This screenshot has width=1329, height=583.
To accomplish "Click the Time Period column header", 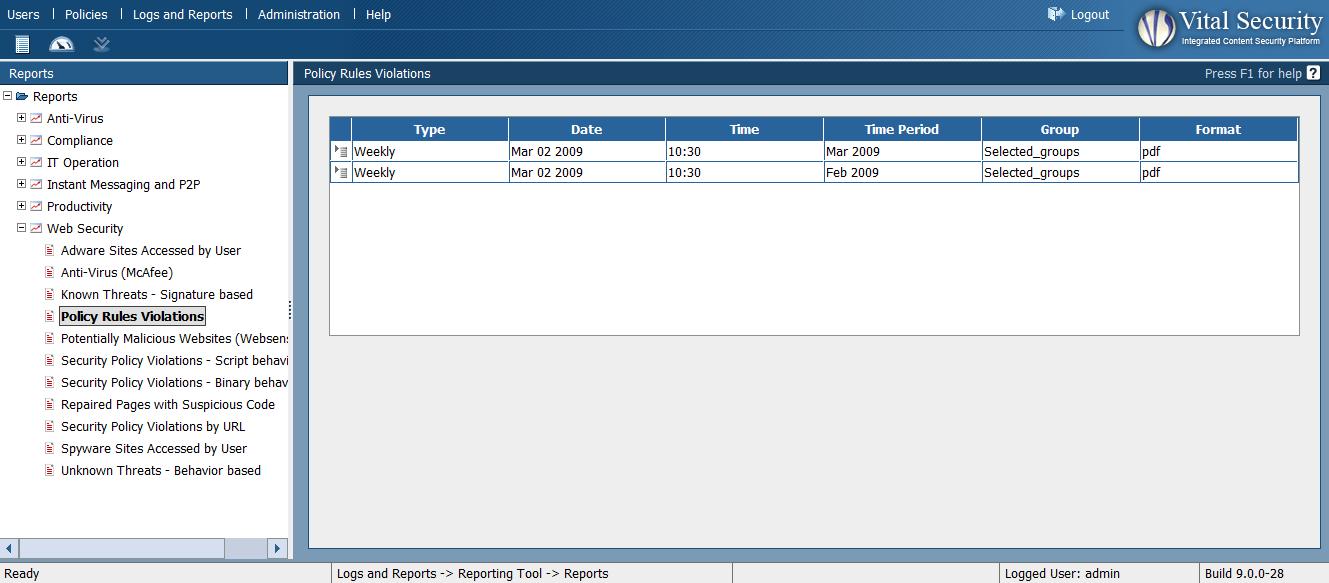I will tap(901, 129).
